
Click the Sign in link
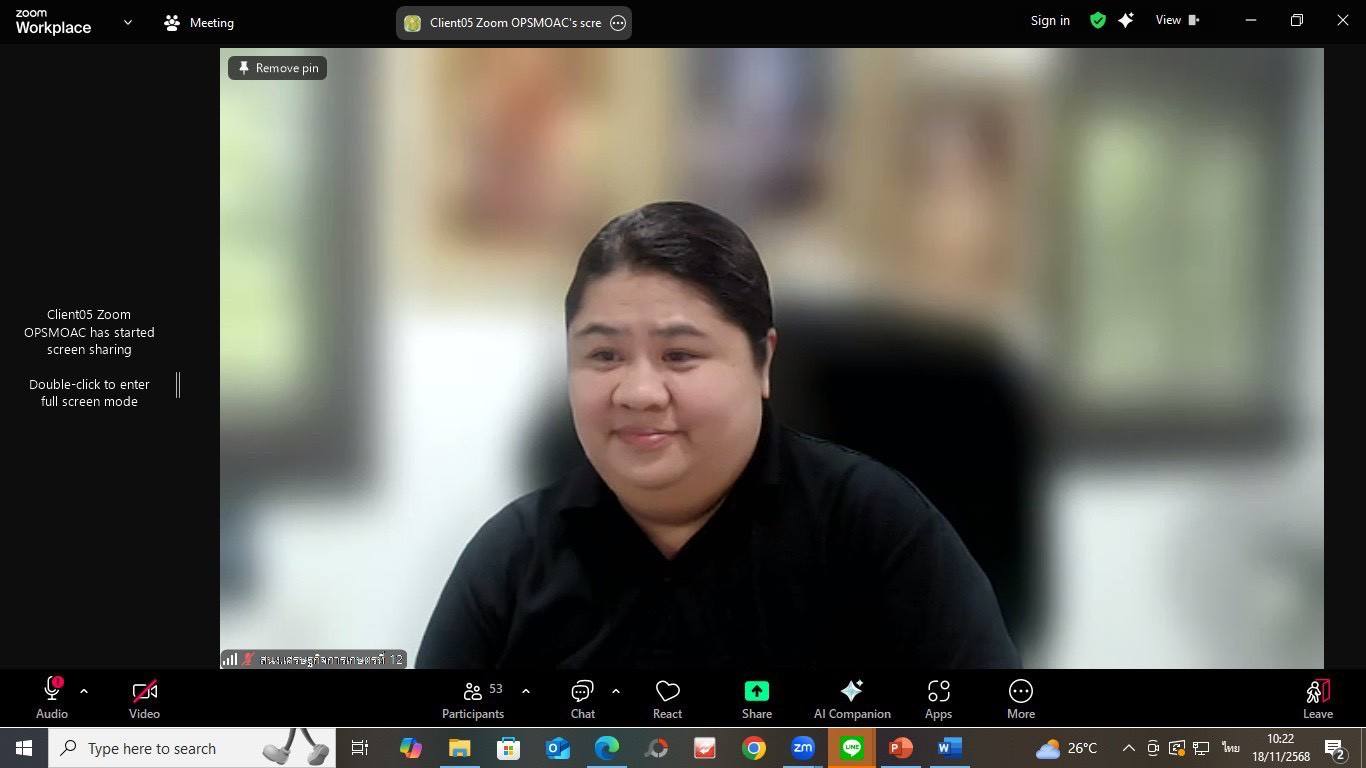pyautogui.click(x=1050, y=21)
